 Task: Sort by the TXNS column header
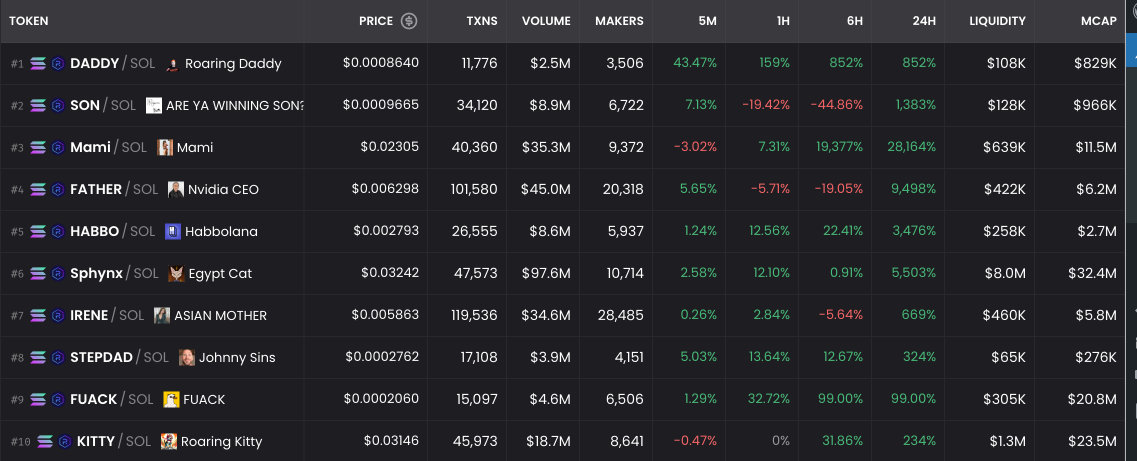[x=482, y=21]
